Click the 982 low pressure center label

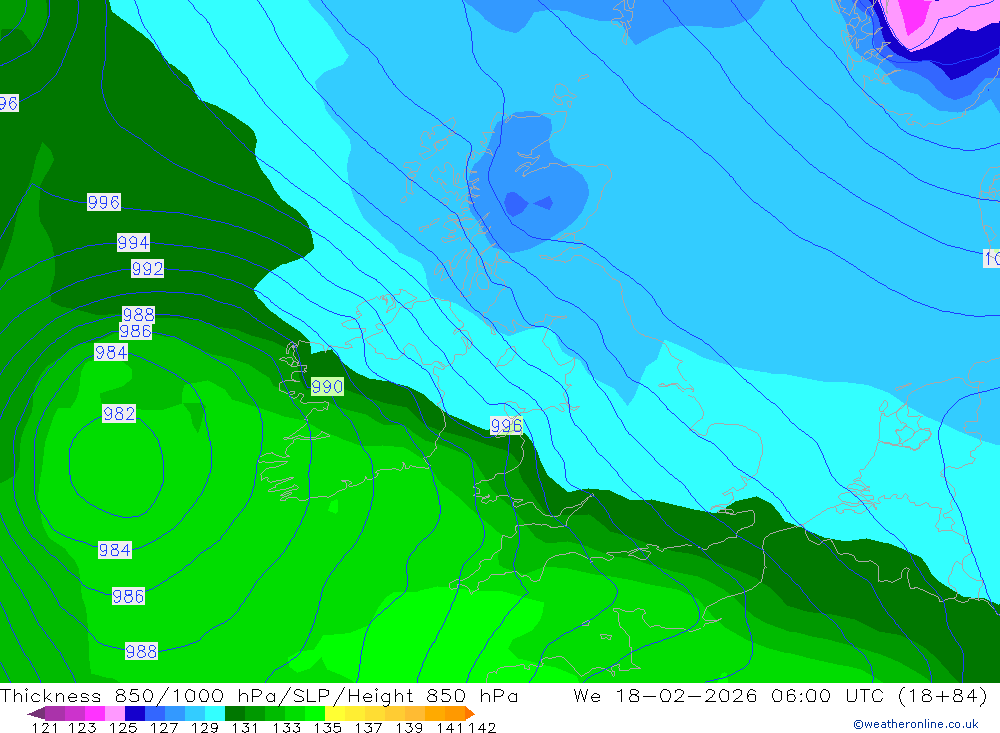(119, 413)
